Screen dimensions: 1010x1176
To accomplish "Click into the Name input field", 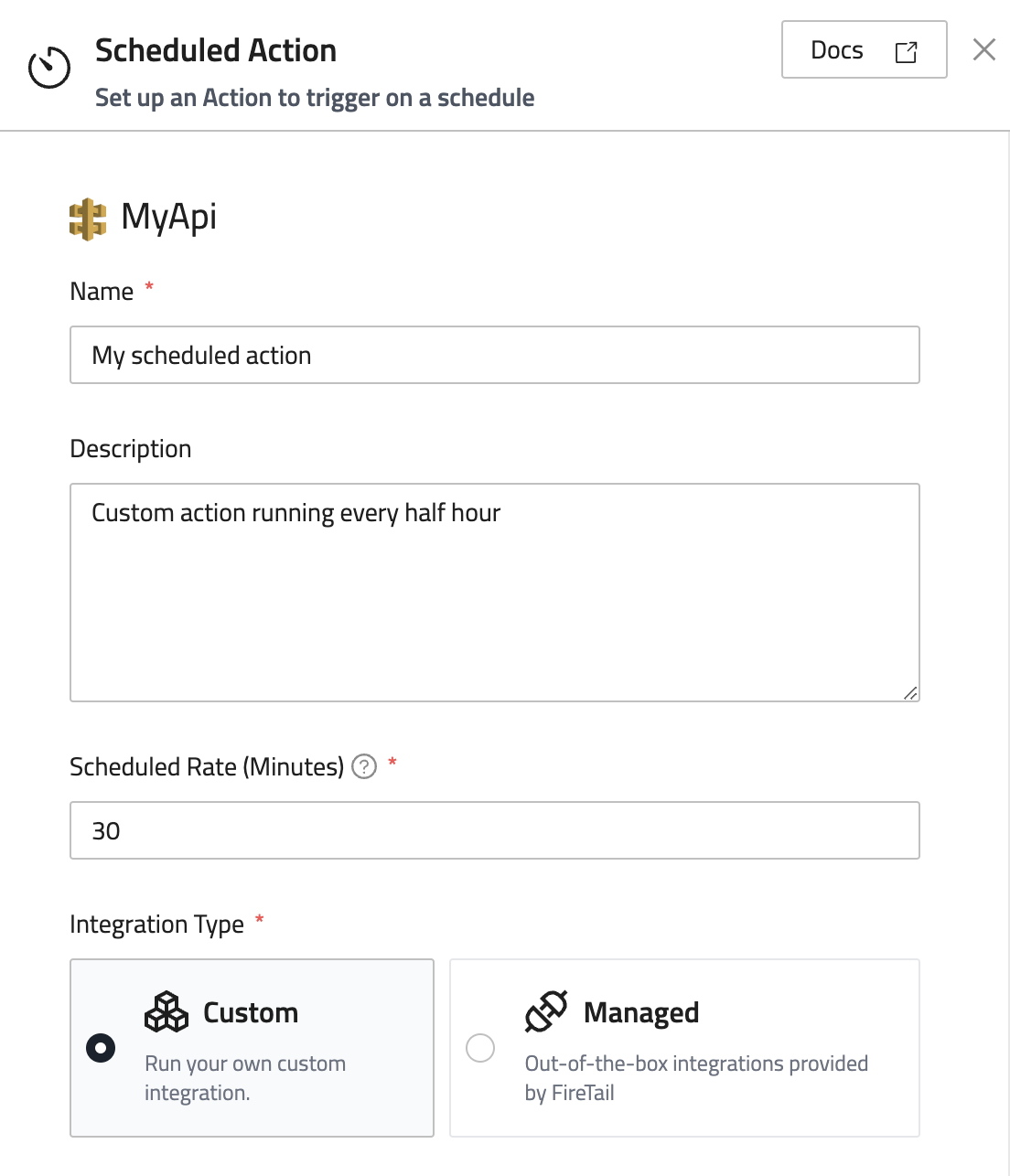I will coord(494,355).
